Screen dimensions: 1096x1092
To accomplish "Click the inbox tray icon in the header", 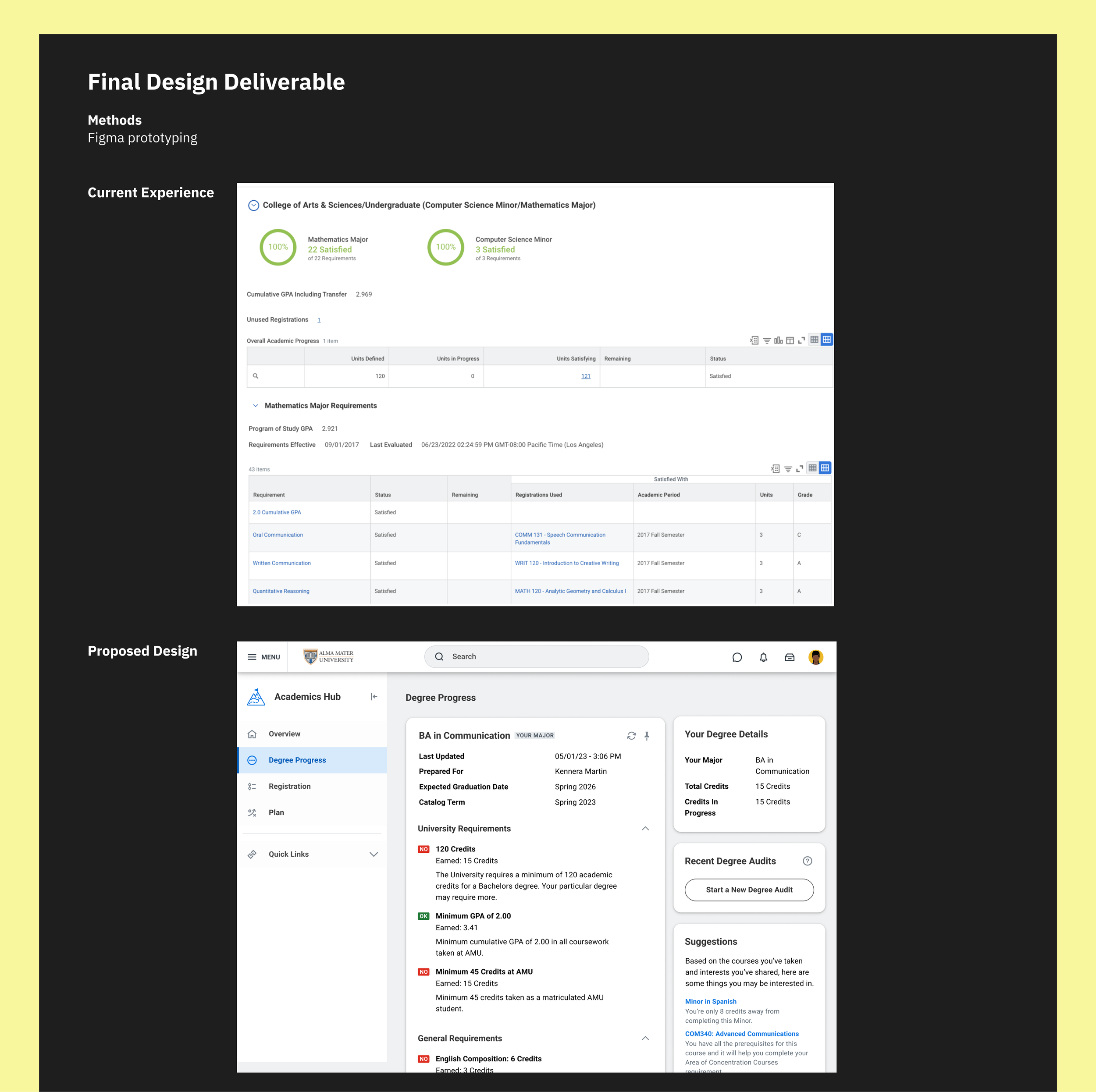I will click(x=789, y=657).
